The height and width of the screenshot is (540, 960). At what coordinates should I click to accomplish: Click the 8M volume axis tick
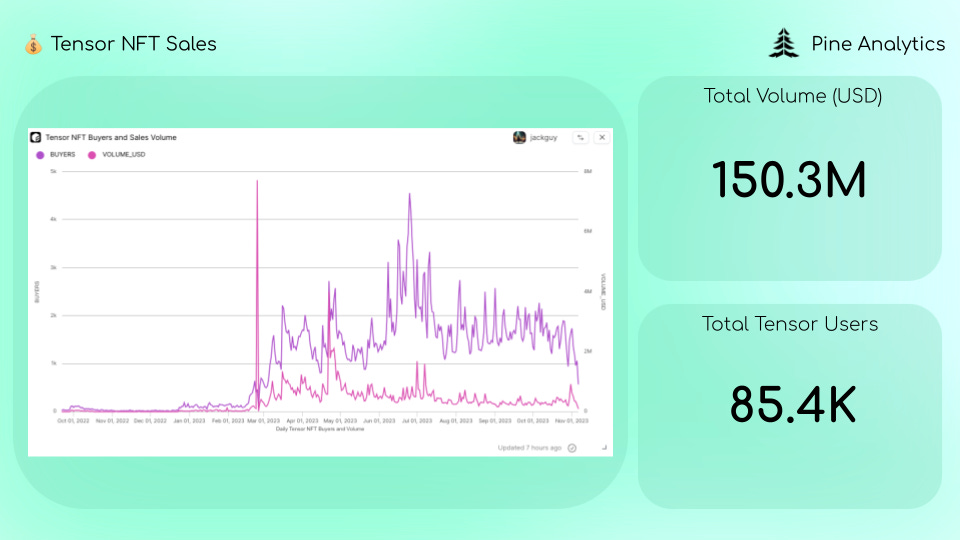588,171
